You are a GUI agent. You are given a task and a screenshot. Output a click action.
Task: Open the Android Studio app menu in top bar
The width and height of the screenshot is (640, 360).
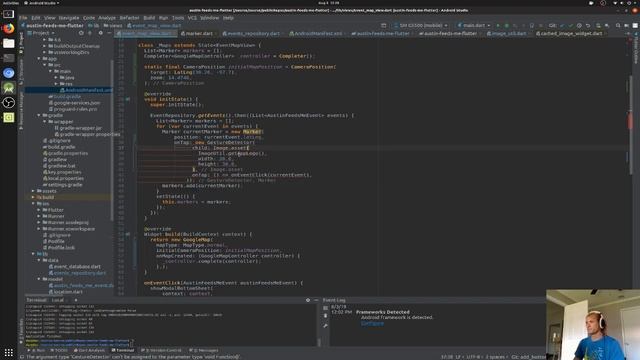tap(42, 3)
